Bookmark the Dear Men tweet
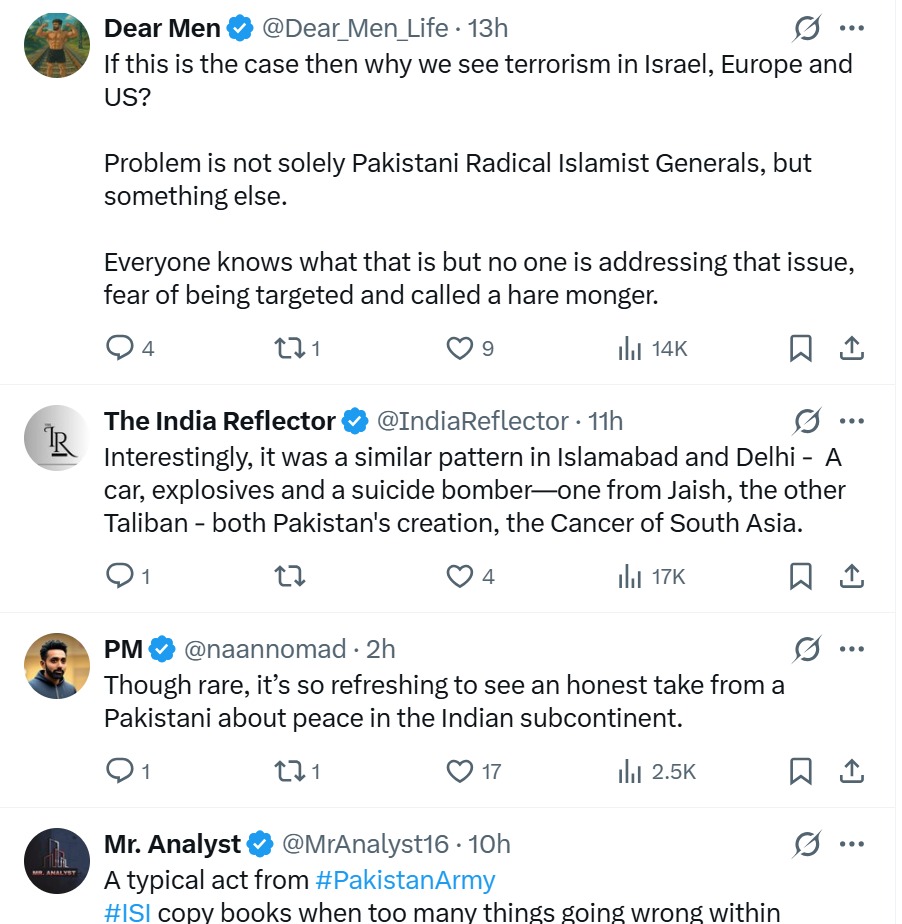 coord(800,348)
